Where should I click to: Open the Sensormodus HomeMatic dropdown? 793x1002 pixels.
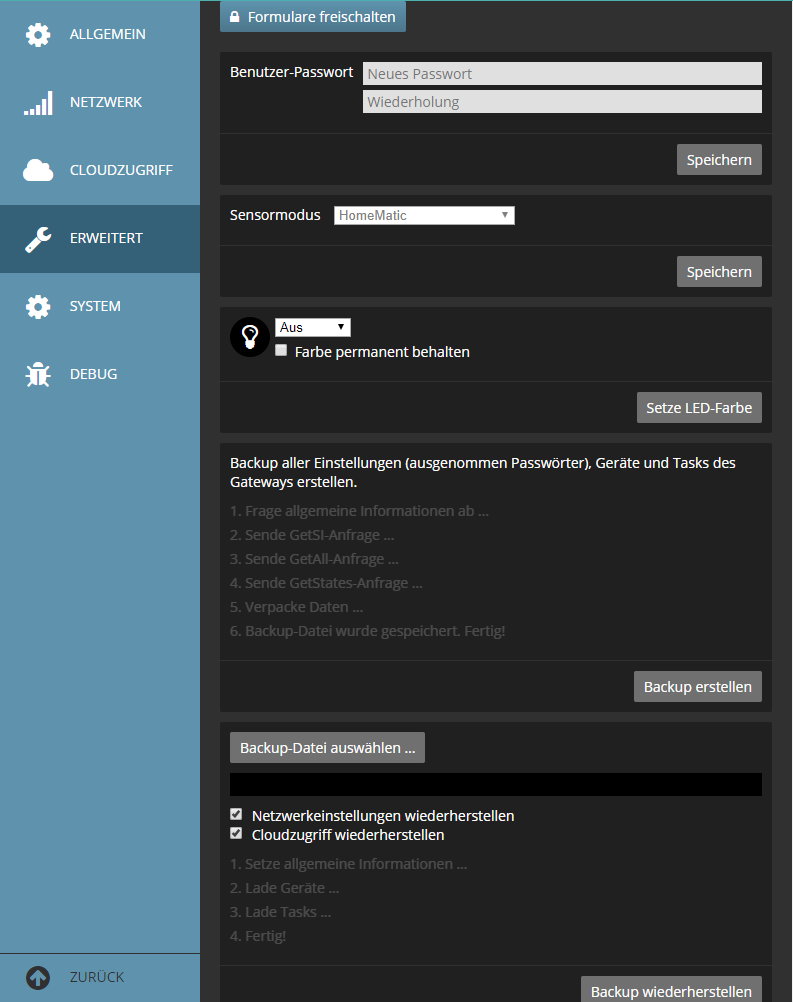(x=424, y=215)
